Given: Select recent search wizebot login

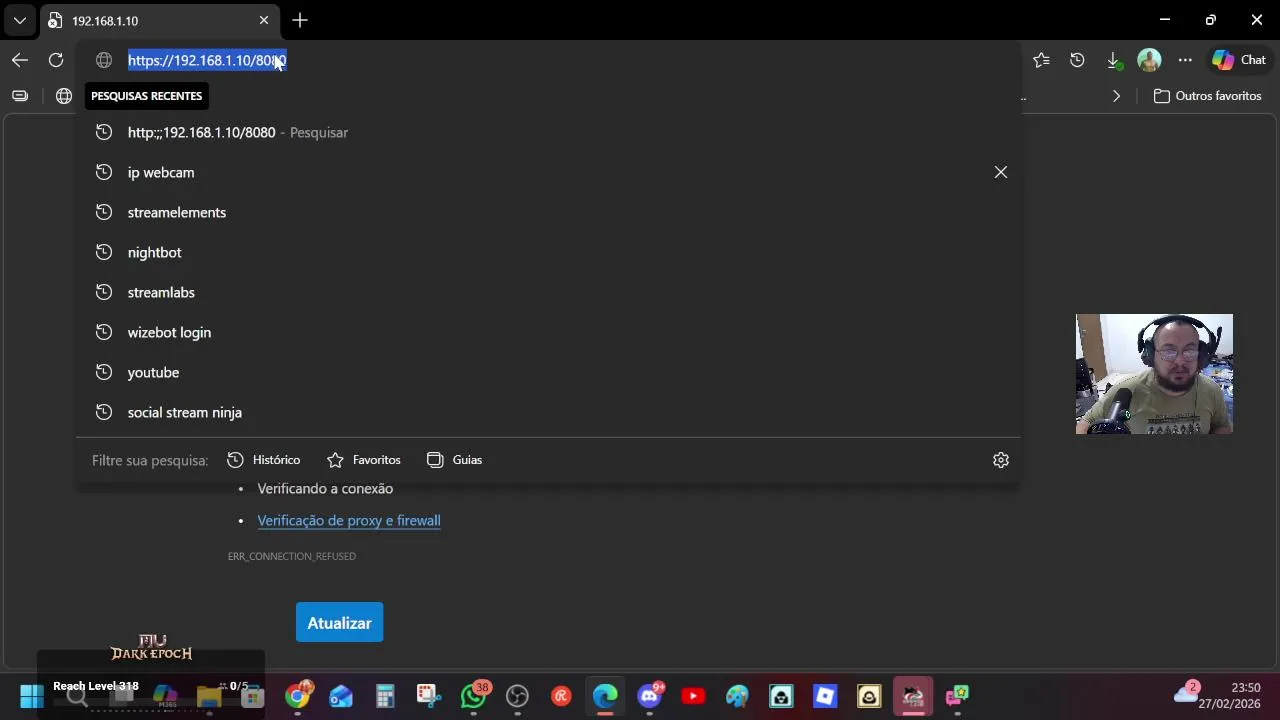Looking at the screenshot, I should [x=548, y=332].
